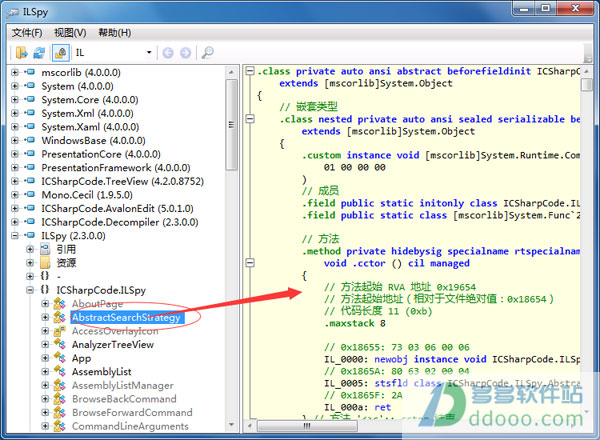This screenshot has width=600, height=440.
Task: Select the AbstractSearchStrategy tree item
Action: point(127,317)
